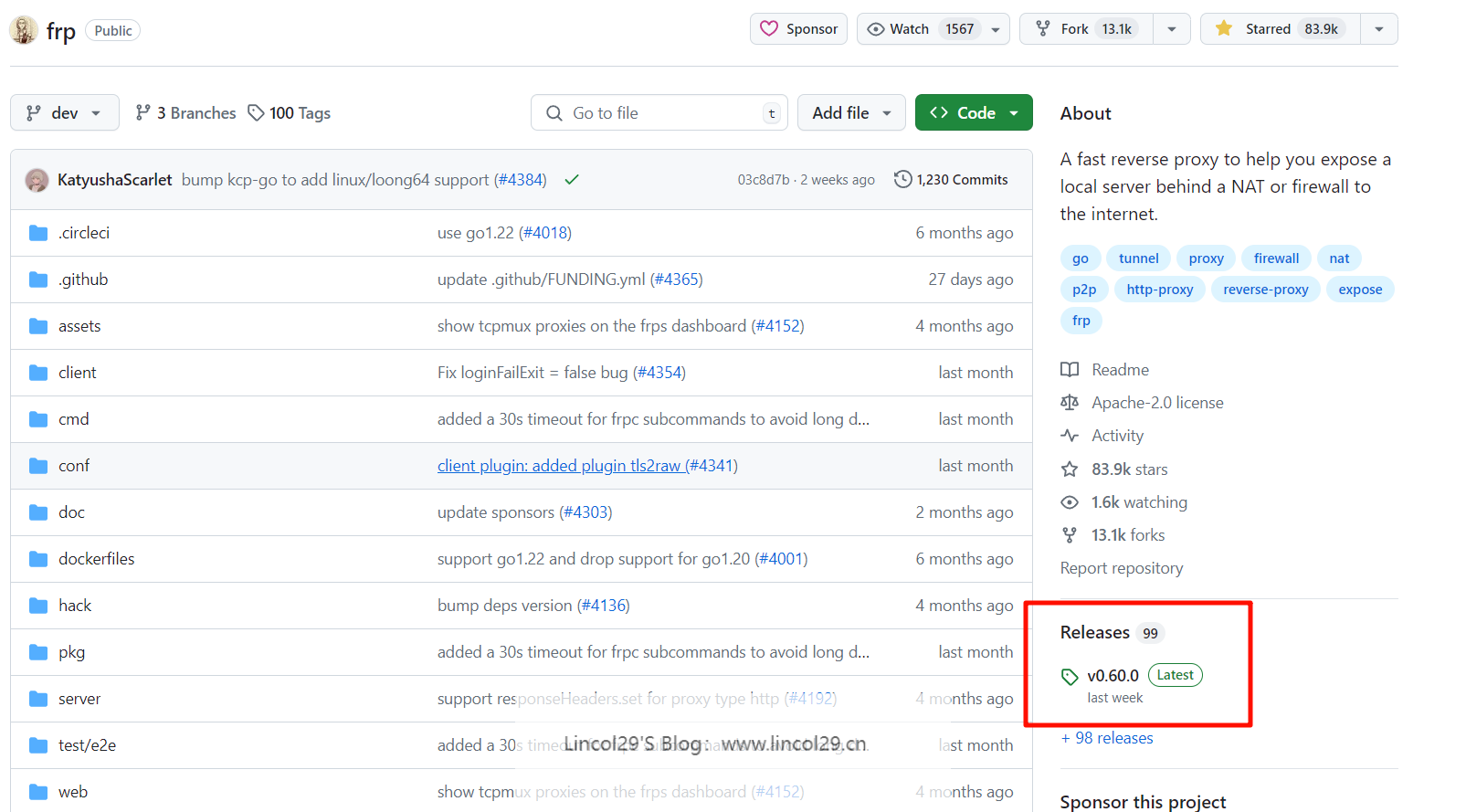Open the green Code dropdown button
Image resolution: width=1466 pixels, height=812 pixels.
tap(974, 112)
